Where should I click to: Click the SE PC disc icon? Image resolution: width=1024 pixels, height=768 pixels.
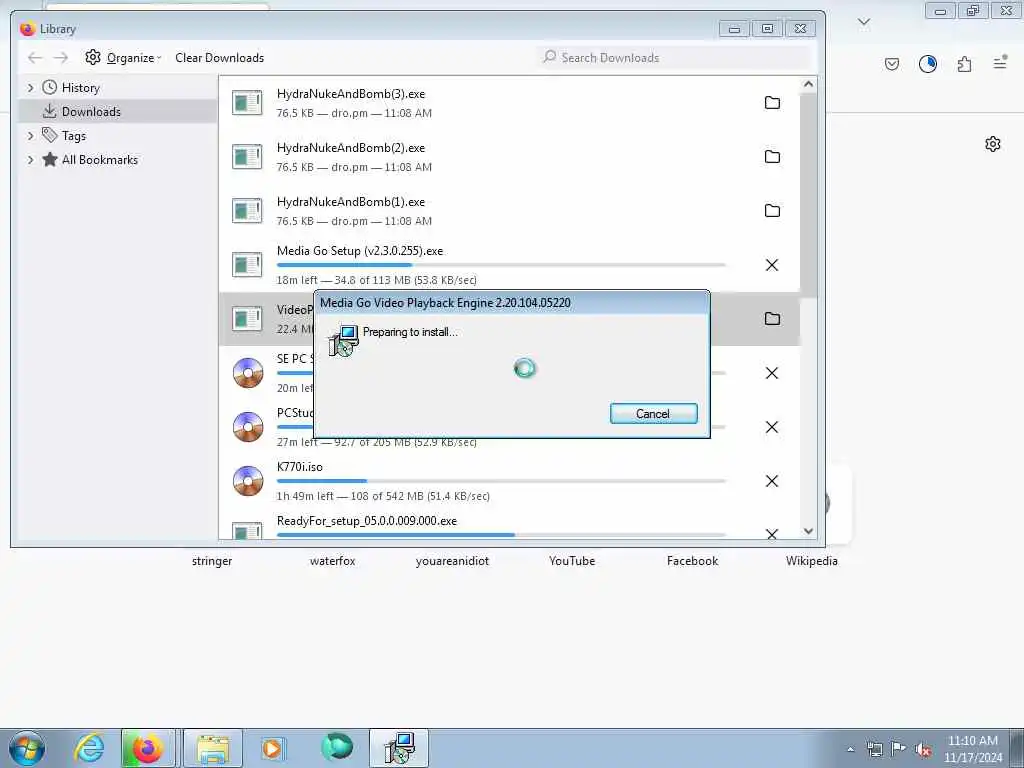(248, 373)
